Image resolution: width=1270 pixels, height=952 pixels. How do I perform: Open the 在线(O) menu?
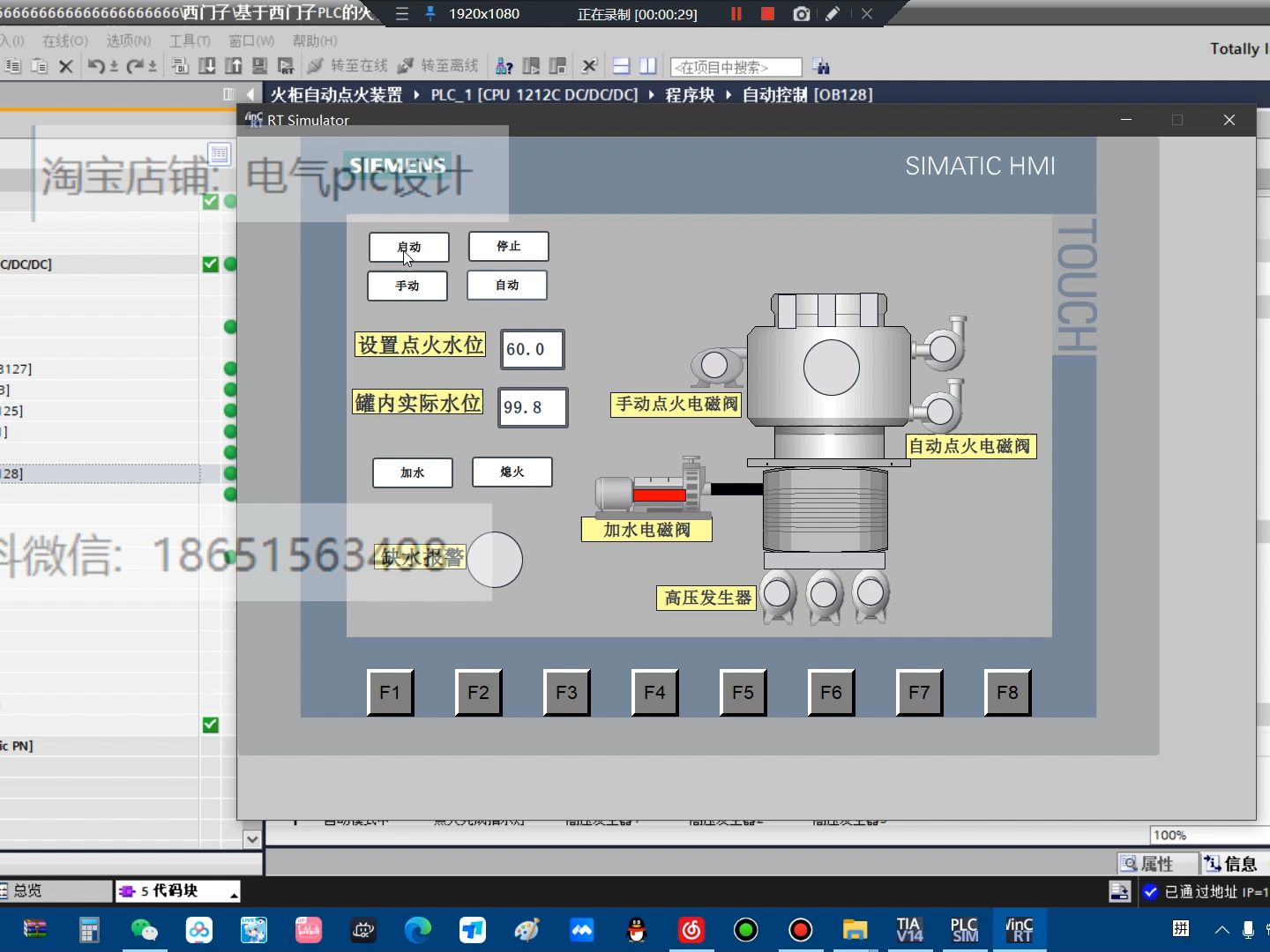point(65,41)
